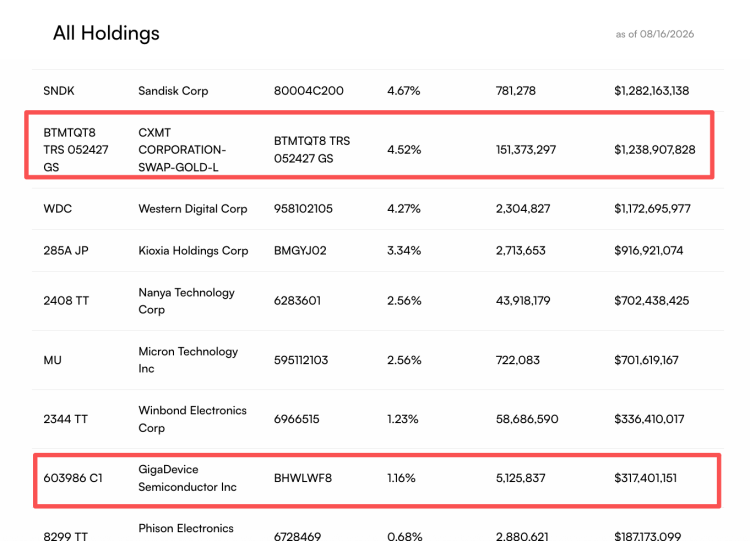Click the BTMTQT8 TRS 052427 GS ticker cell
Screen dimensions: 750x541
point(76,150)
